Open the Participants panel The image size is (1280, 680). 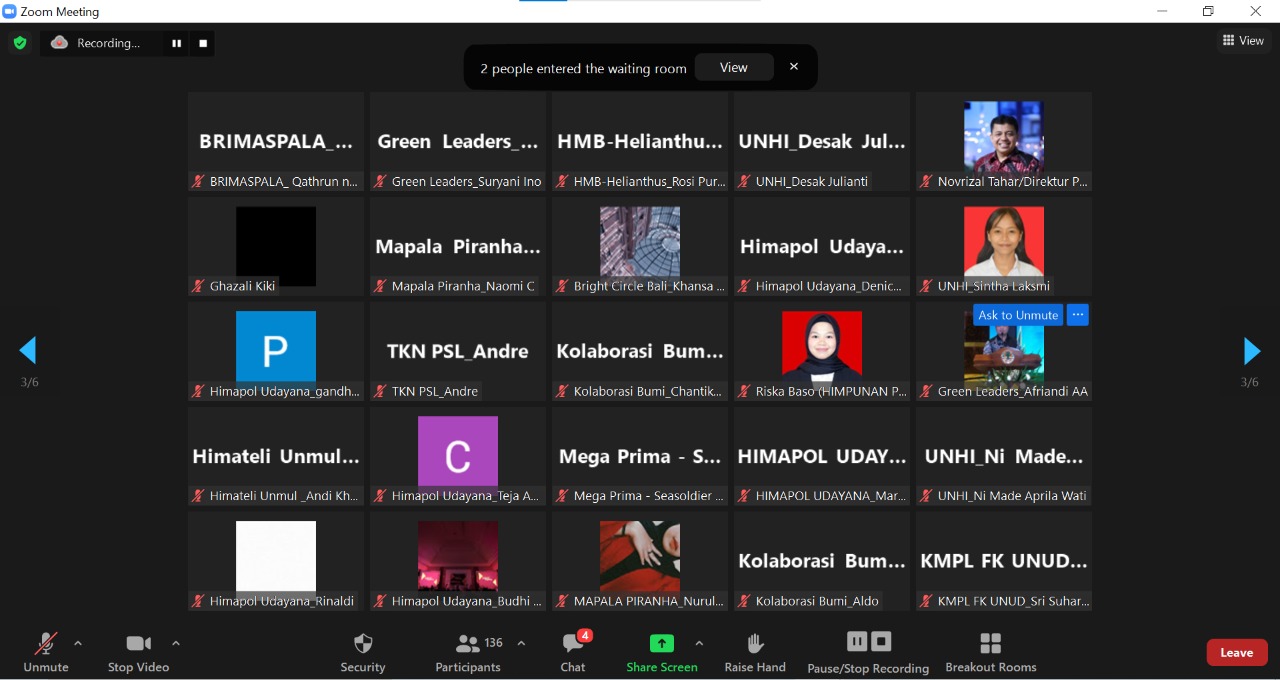[467, 652]
